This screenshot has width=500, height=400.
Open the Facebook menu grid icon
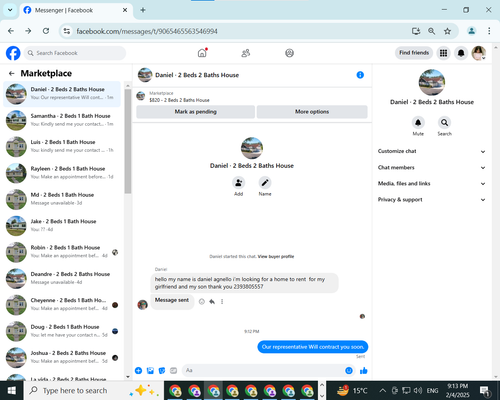443,53
